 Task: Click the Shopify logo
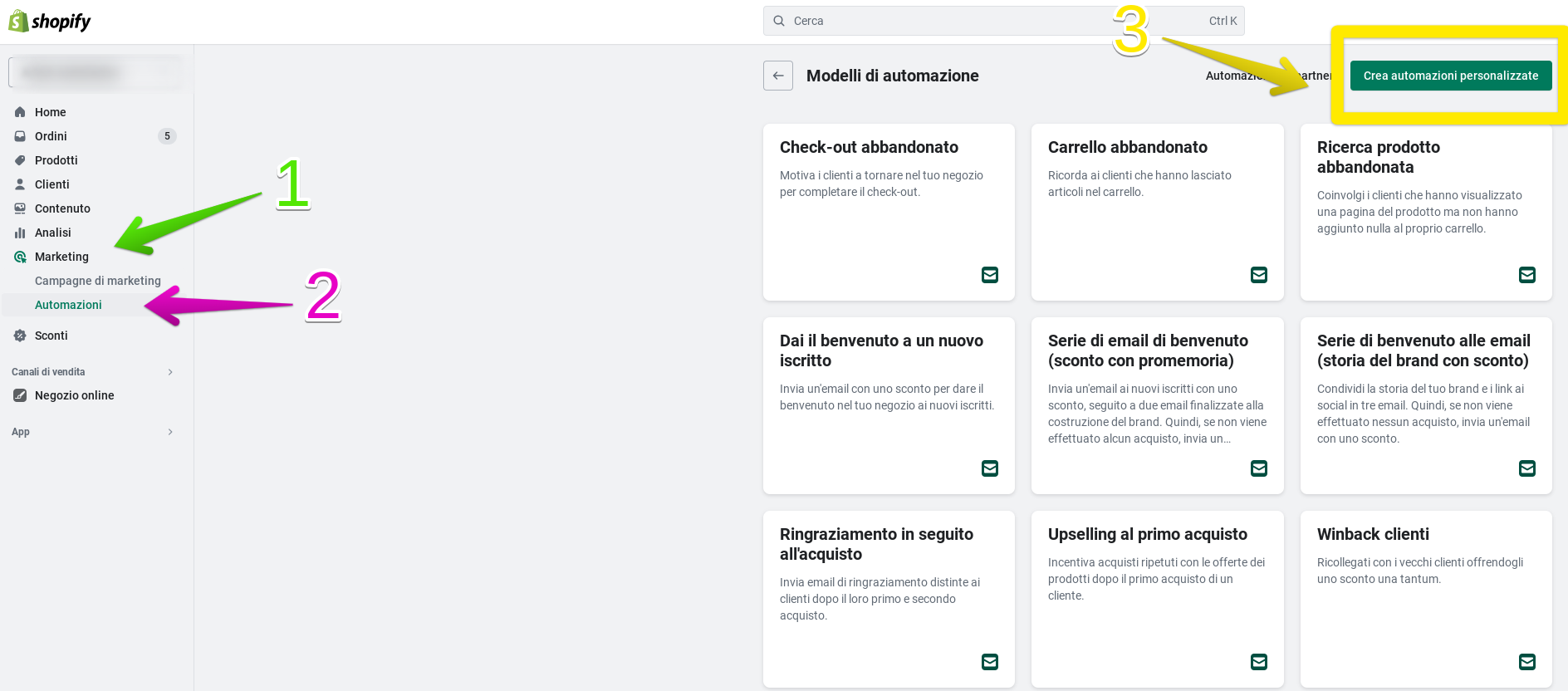click(50, 22)
